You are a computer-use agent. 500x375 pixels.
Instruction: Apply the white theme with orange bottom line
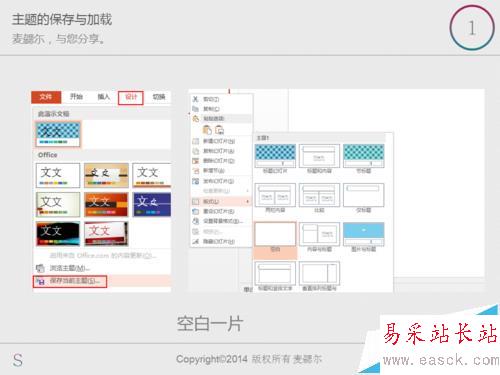[x=152, y=175]
